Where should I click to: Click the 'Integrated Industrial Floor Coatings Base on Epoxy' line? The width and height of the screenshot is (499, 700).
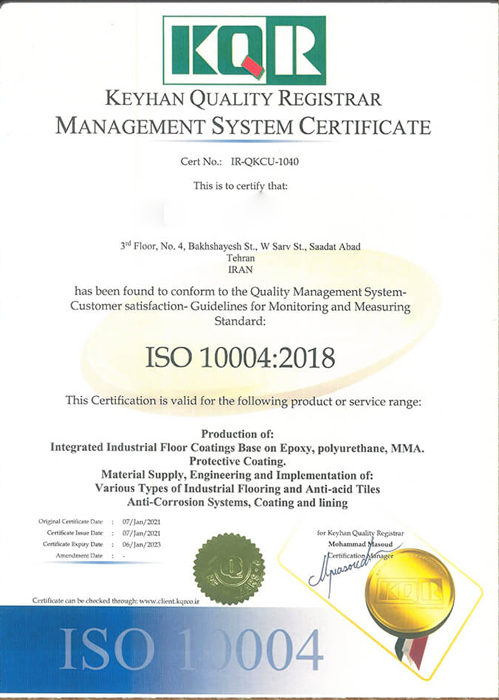pos(237,447)
